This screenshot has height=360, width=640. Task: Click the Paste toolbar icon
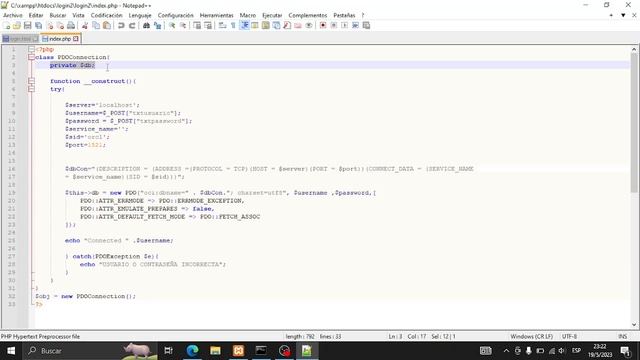pyautogui.click(x=107, y=26)
